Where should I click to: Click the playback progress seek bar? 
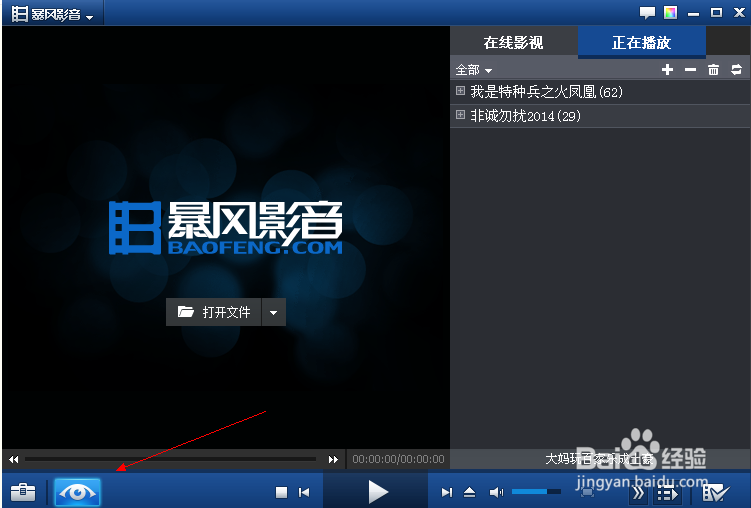coord(171,459)
